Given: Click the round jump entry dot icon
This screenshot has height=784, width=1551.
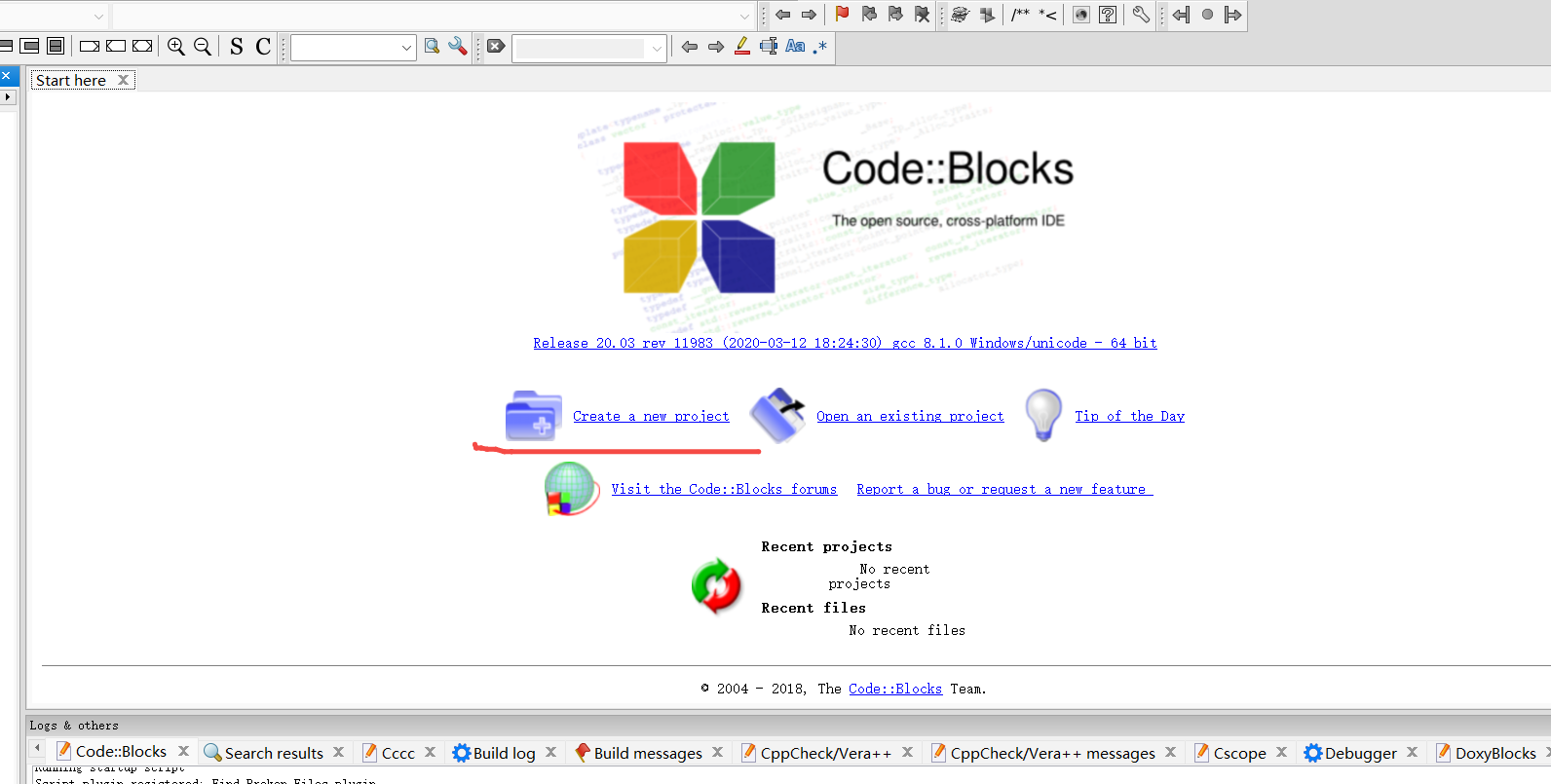Looking at the screenshot, I should pyautogui.click(x=1207, y=15).
